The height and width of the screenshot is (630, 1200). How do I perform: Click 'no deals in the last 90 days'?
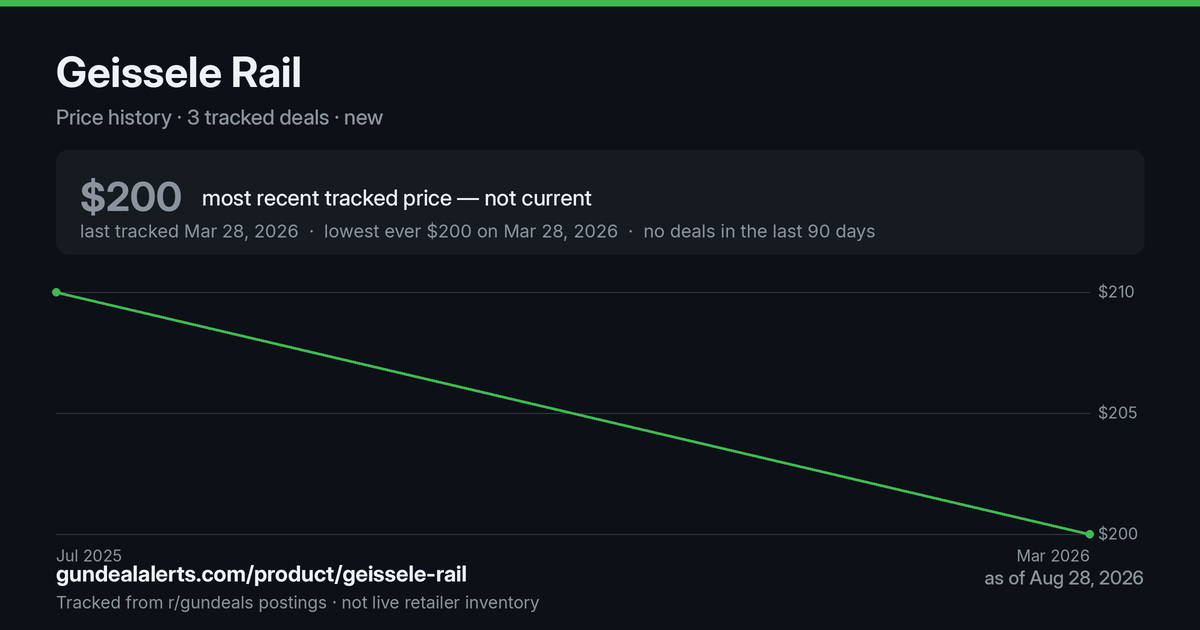coord(759,231)
